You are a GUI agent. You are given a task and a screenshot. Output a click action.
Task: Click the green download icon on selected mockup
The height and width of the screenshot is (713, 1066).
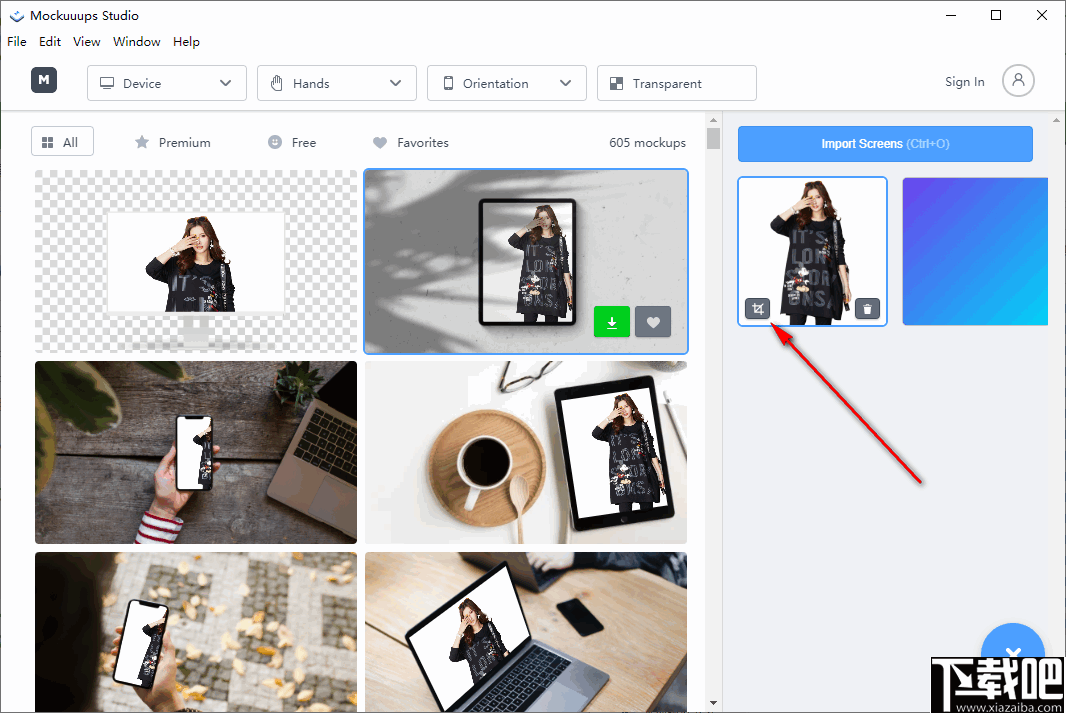point(611,321)
